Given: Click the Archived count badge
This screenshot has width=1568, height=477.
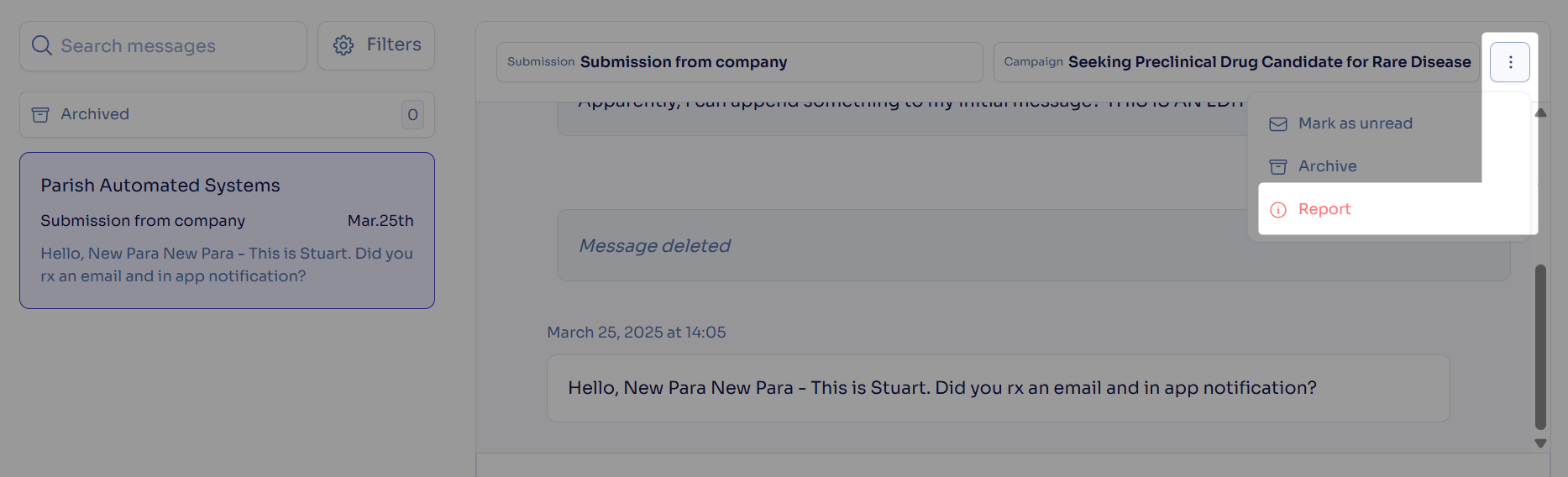Looking at the screenshot, I should point(412,114).
